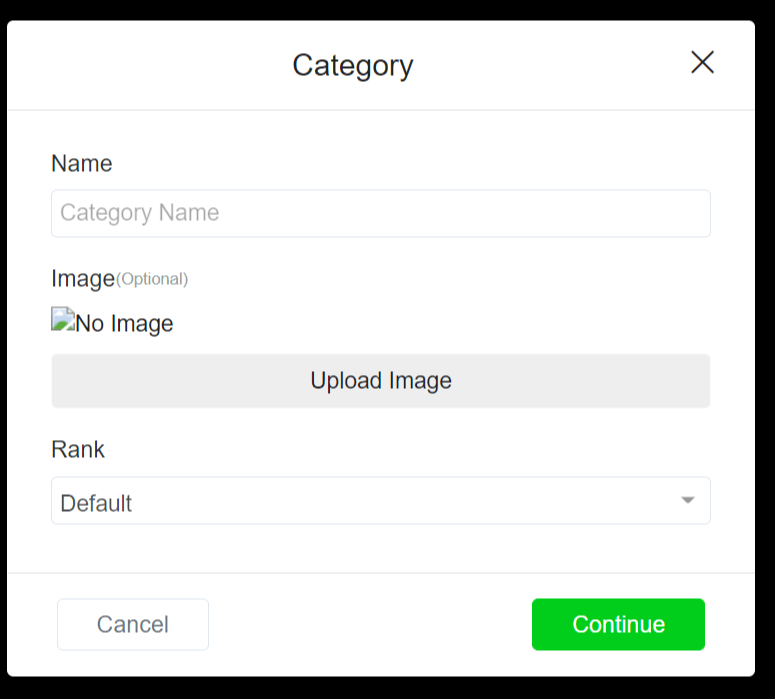The image size is (775, 699).
Task: Click the Rank dropdown arrow icon
Action: tap(688, 500)
